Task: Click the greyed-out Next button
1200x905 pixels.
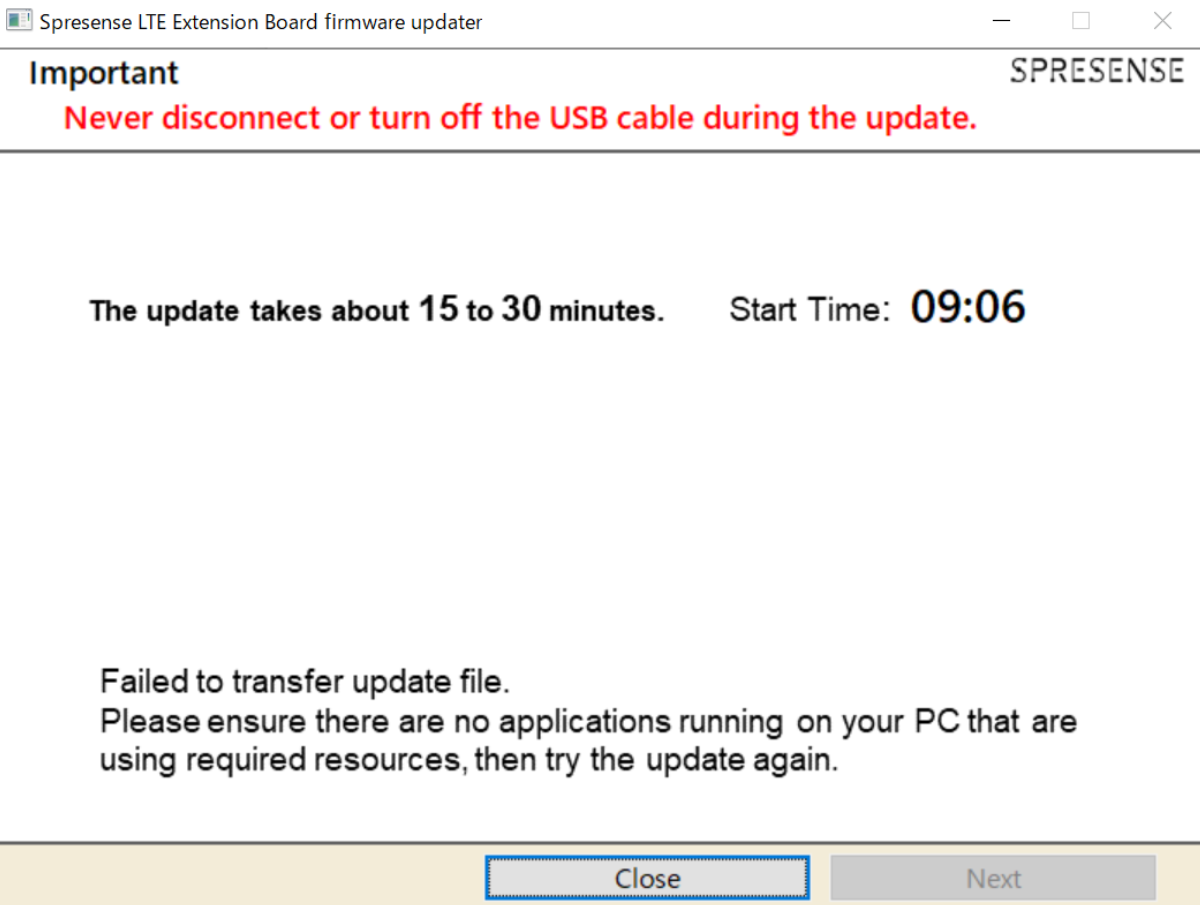Action: tap(993, 878)
